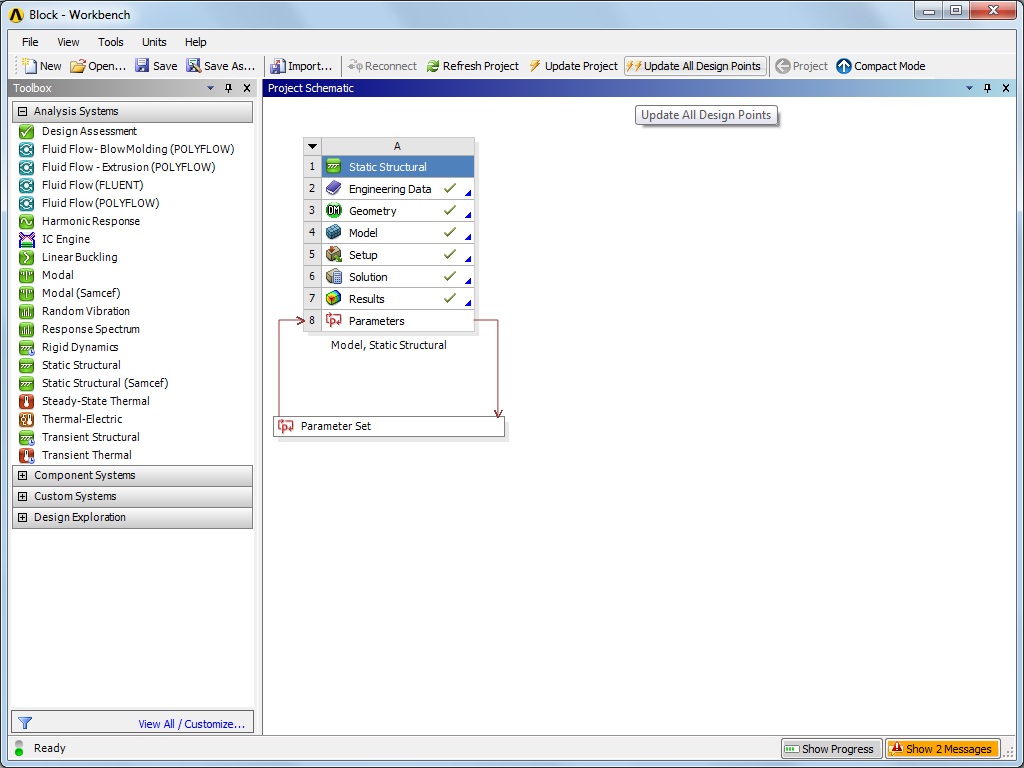This screenshot has width=1024, height=768.
Task: Select the Parameters cell in system A
Action: [x=398, y=321]
